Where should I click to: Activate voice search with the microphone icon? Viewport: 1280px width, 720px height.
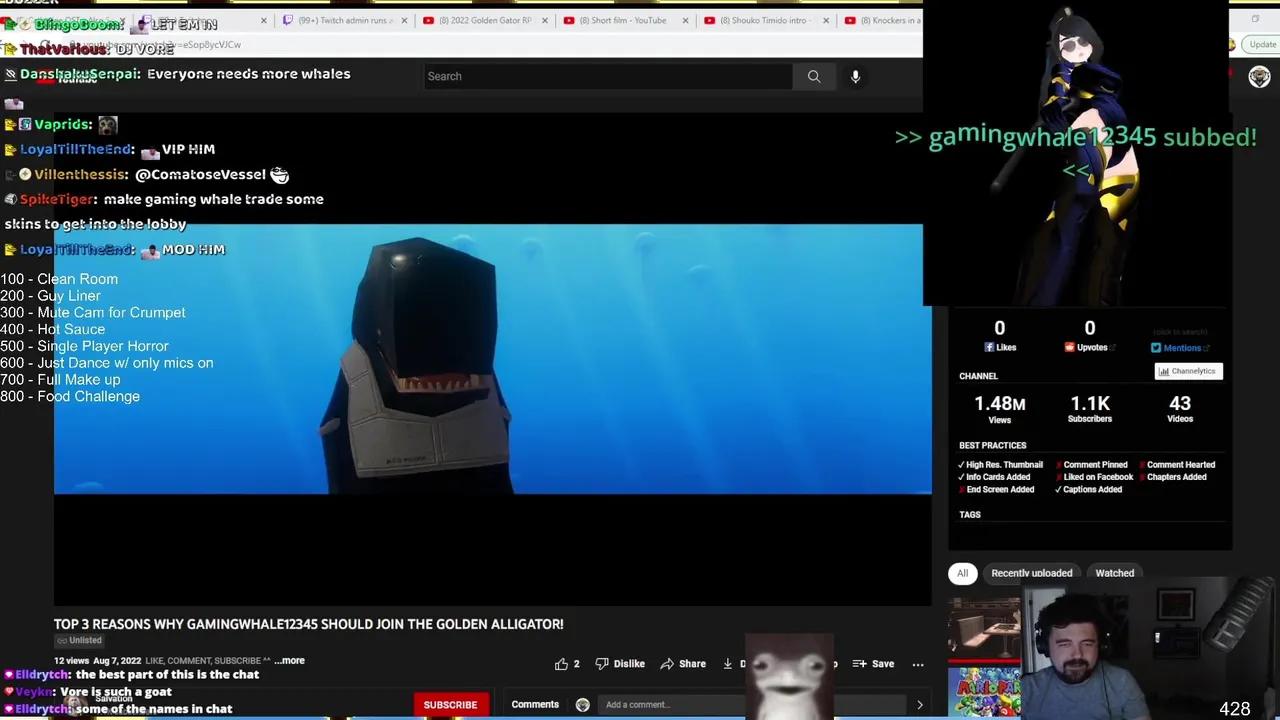click(855, 76)
